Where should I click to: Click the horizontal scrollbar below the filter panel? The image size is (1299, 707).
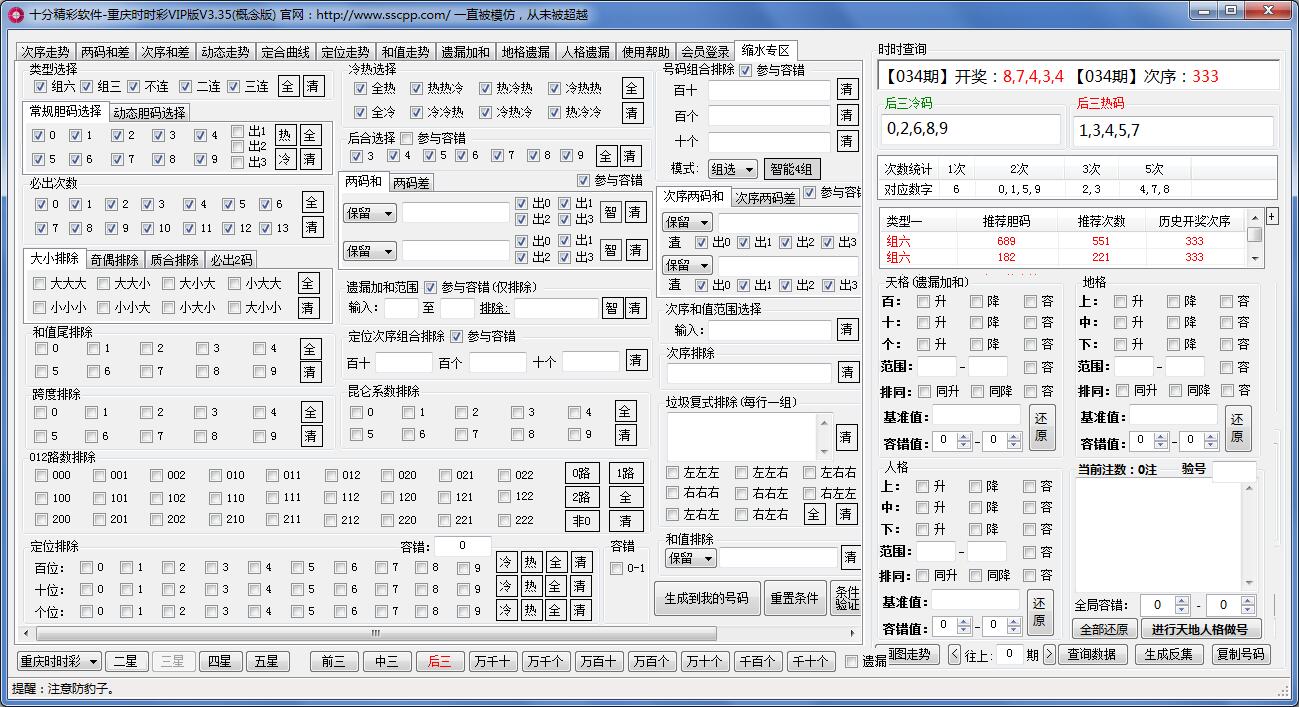[x=440, y=634]
